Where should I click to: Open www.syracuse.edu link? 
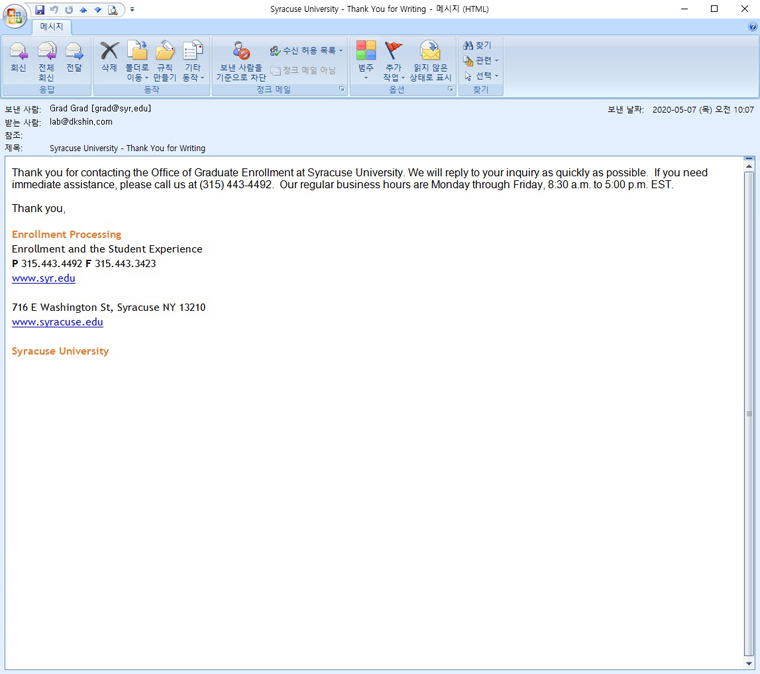coord(57,322)
